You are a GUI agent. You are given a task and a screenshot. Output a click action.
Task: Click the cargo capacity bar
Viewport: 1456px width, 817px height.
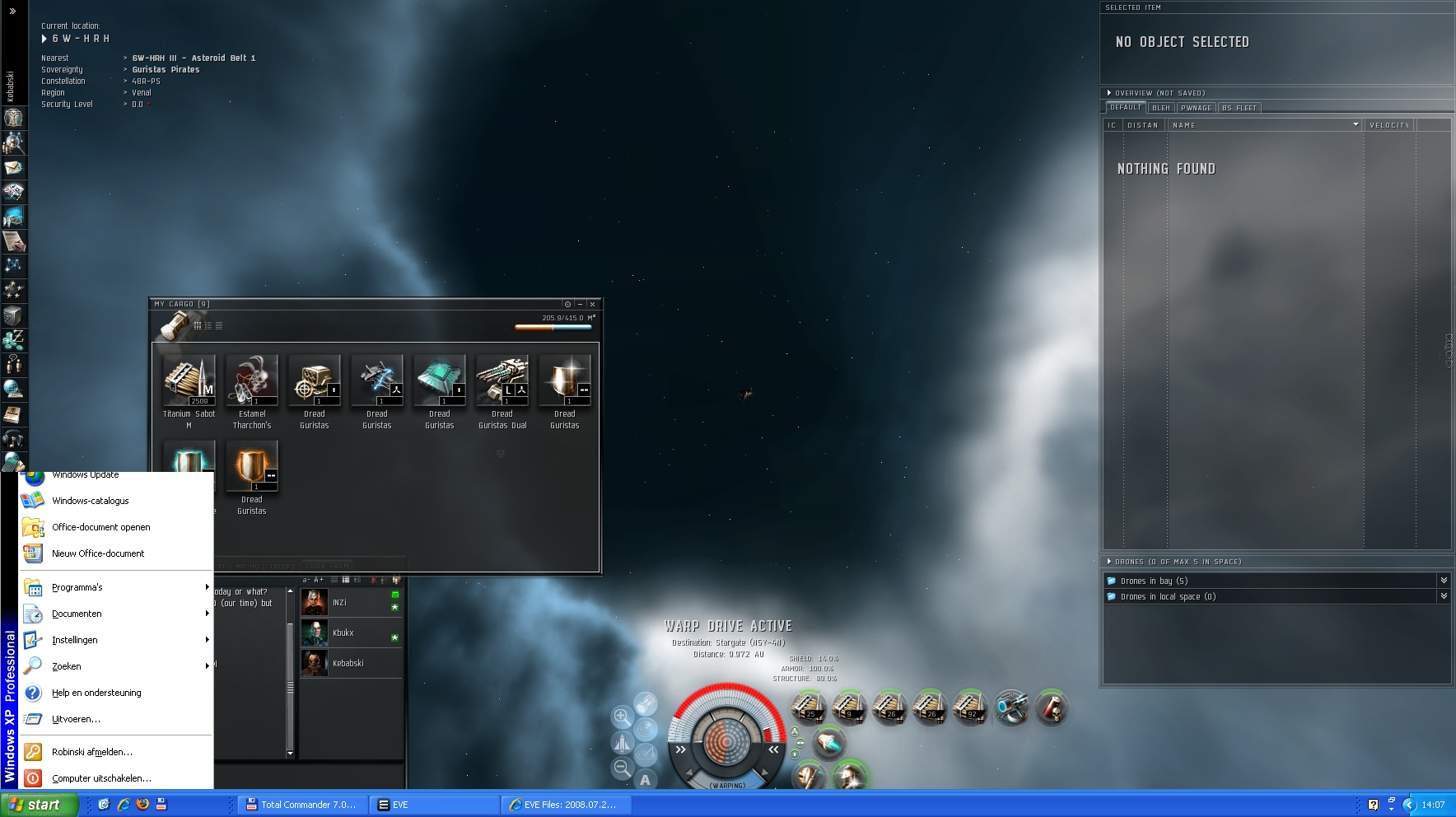pyautogui.click(x=553, y=327)
